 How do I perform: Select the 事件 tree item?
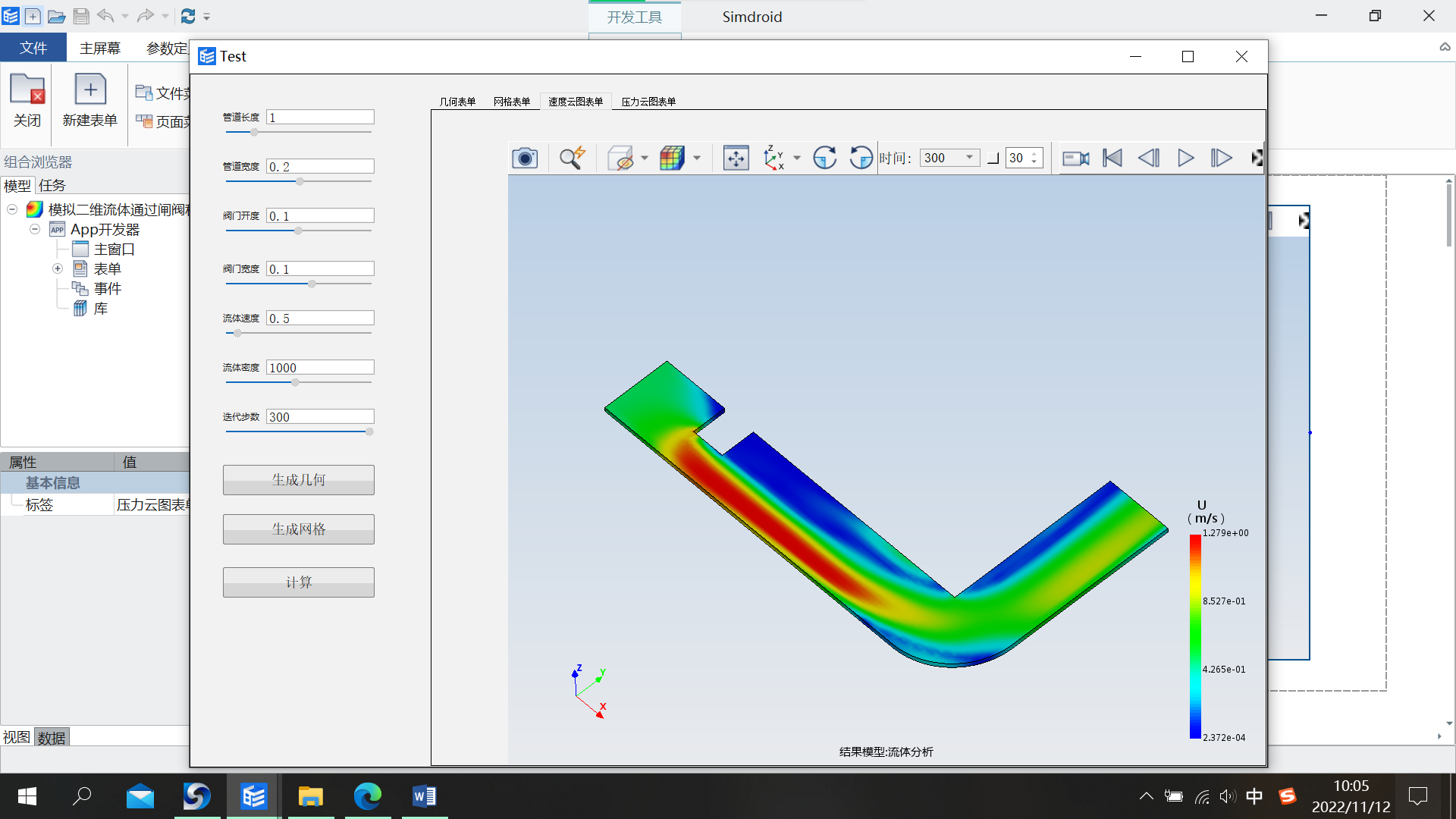(x=107, y=288)
